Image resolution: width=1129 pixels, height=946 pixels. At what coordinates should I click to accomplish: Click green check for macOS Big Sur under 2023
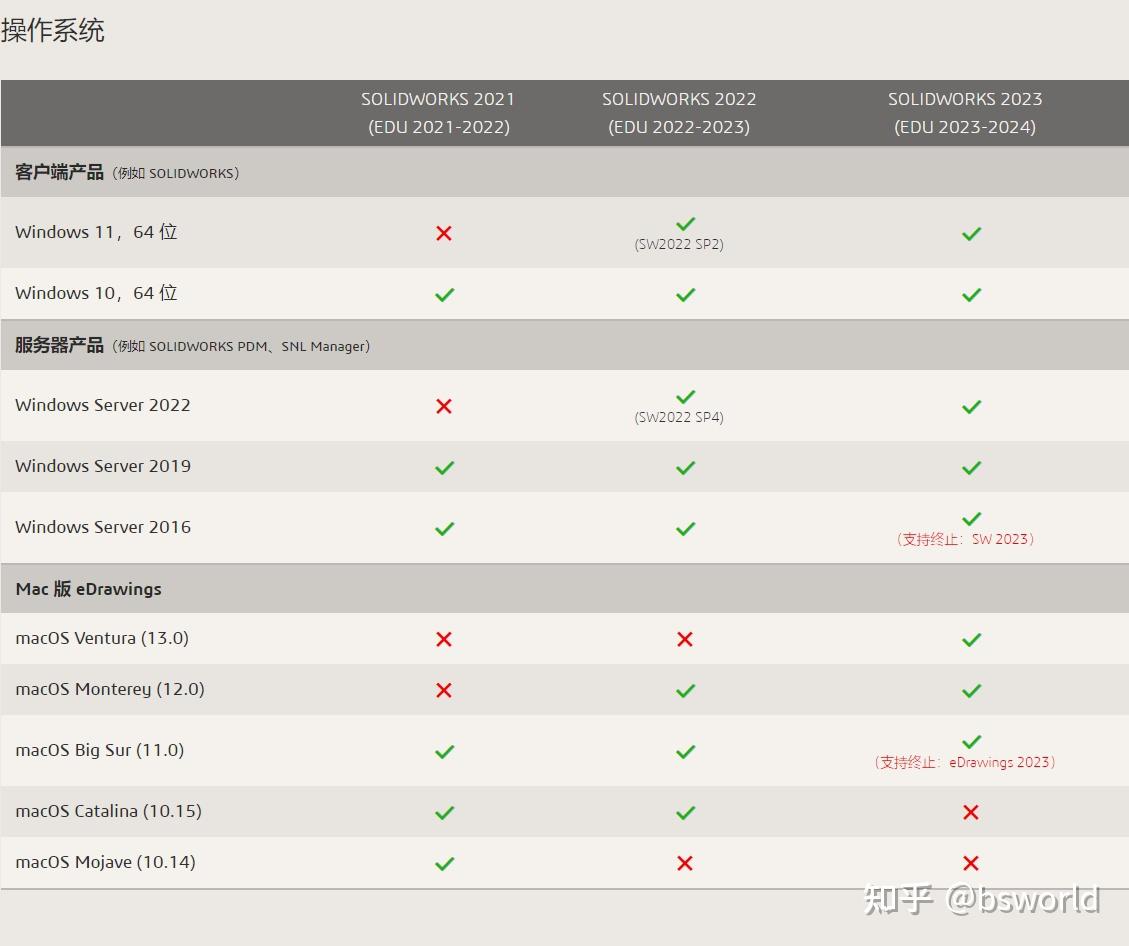[x=971, y=742]
